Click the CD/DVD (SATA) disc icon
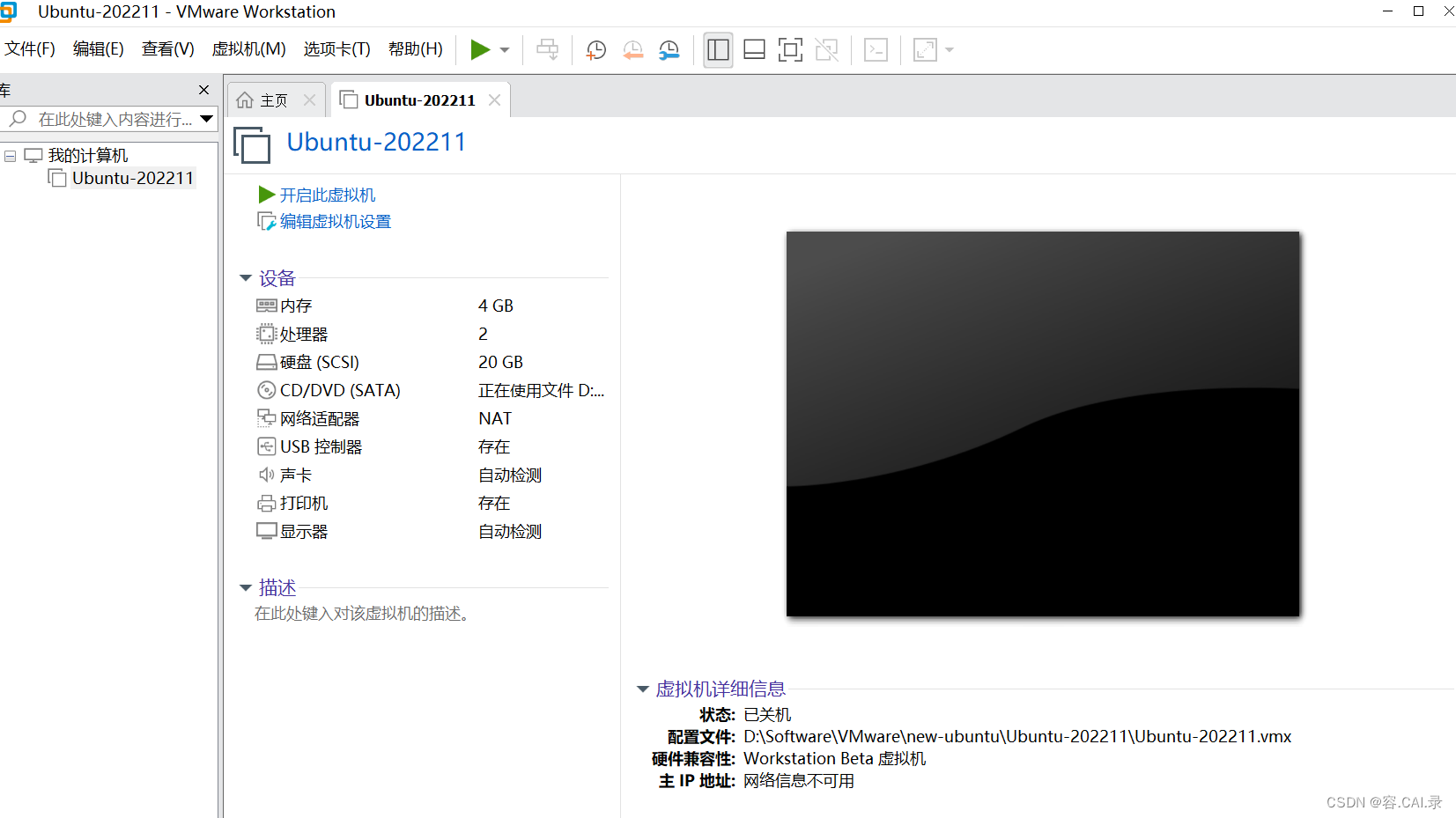The image size is (1456, 818). (267, 390)
